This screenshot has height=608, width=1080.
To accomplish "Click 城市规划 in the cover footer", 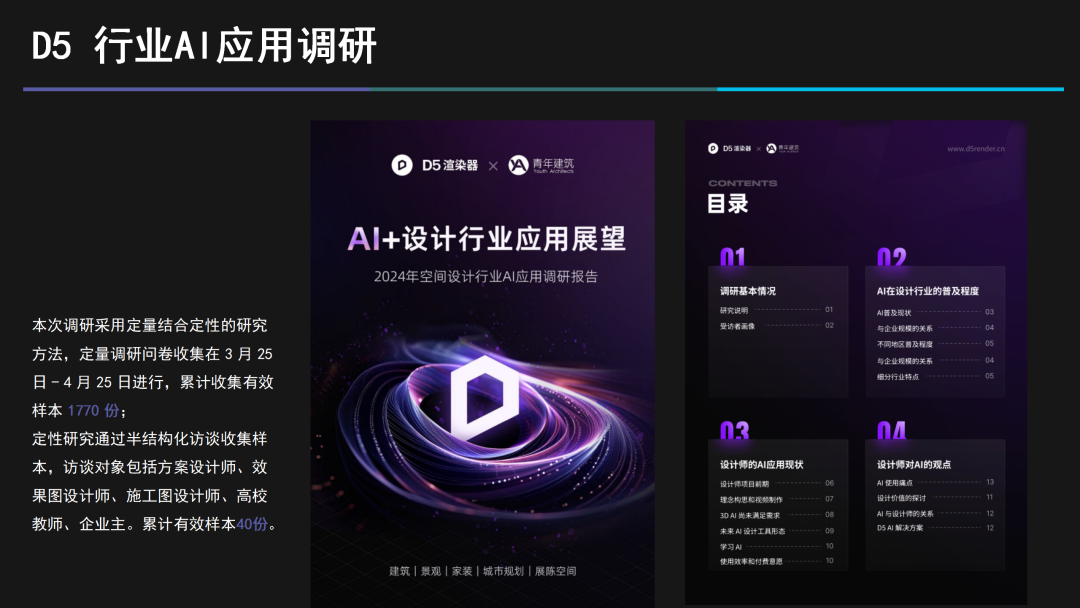I will (x=503, y=572).
